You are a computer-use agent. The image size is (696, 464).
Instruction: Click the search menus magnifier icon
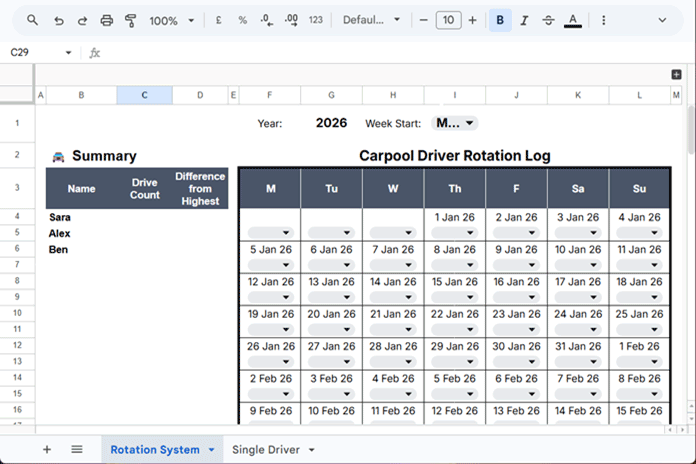coord(32,20)
